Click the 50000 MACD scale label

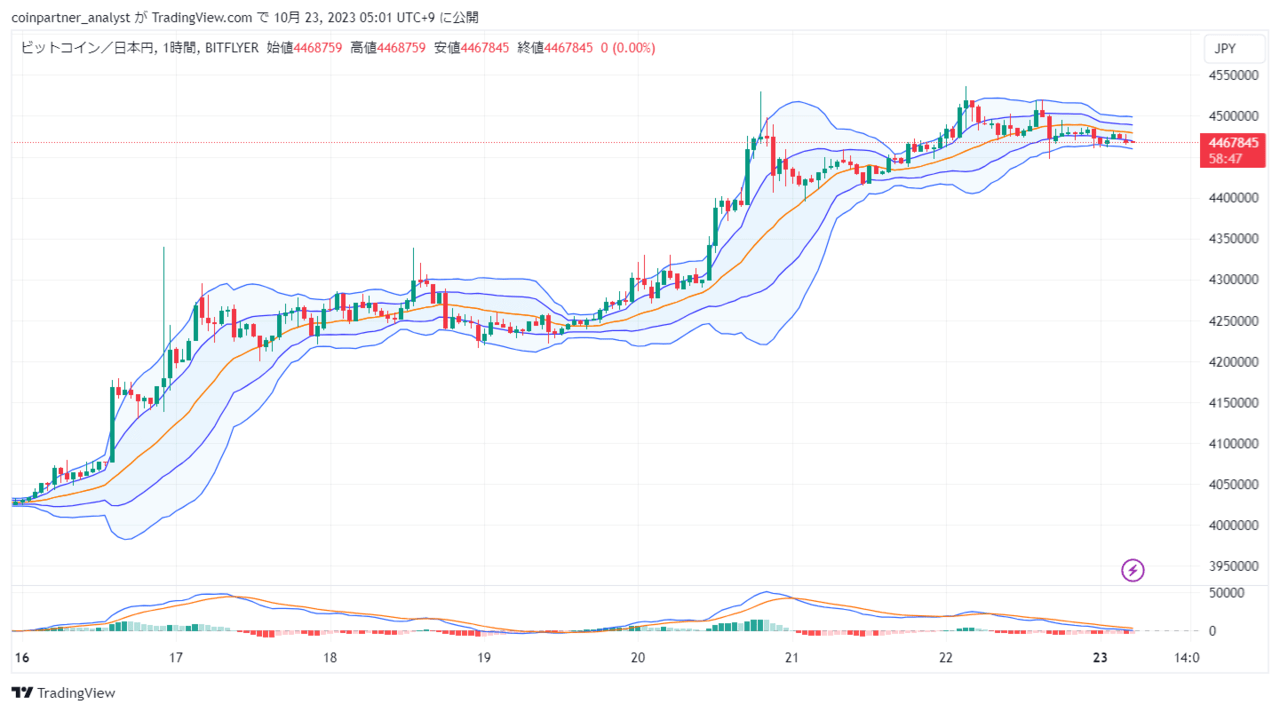click(x=1226, y=593)
